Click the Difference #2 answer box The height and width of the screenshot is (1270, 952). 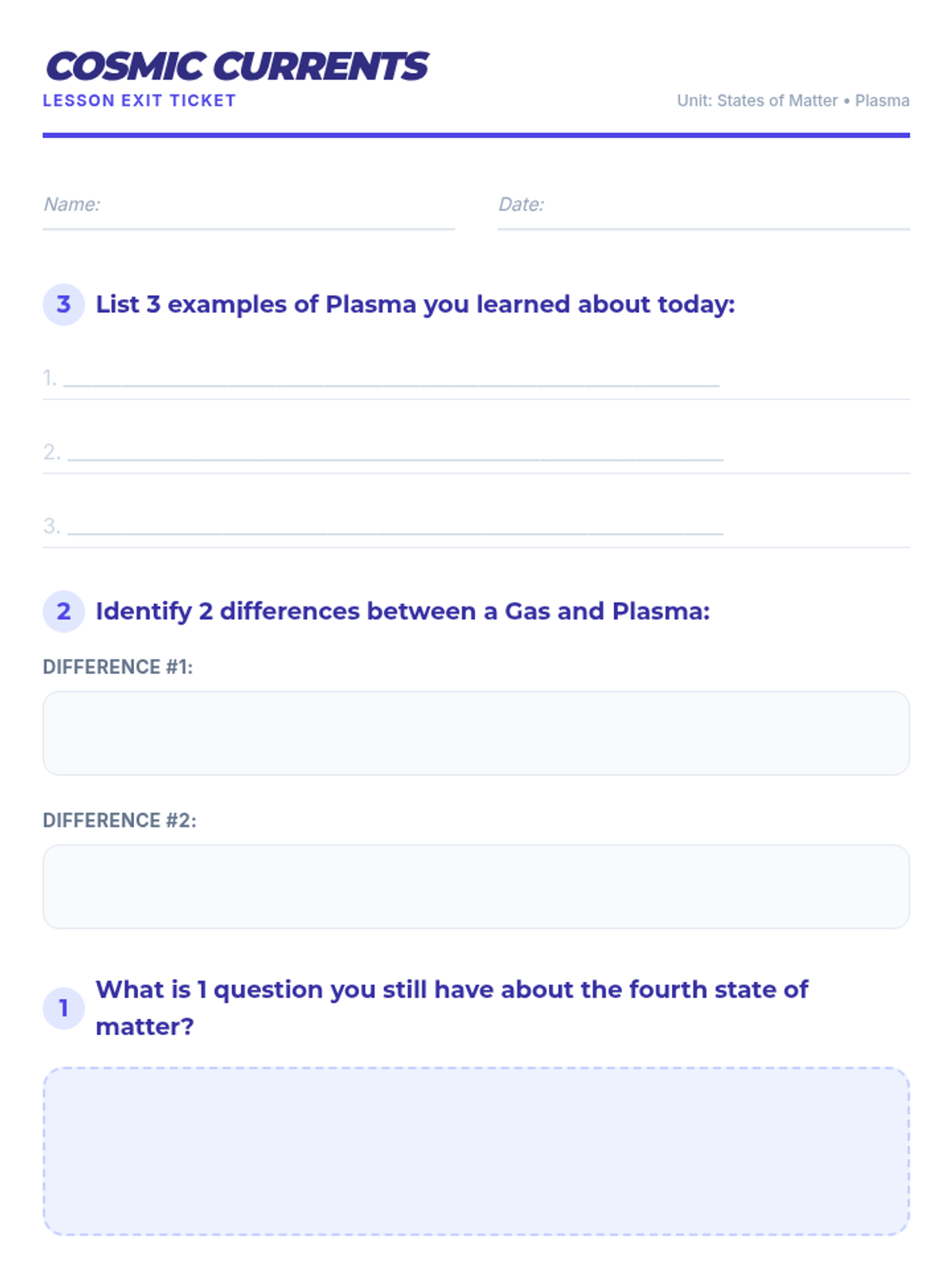(x=476, y=887)
